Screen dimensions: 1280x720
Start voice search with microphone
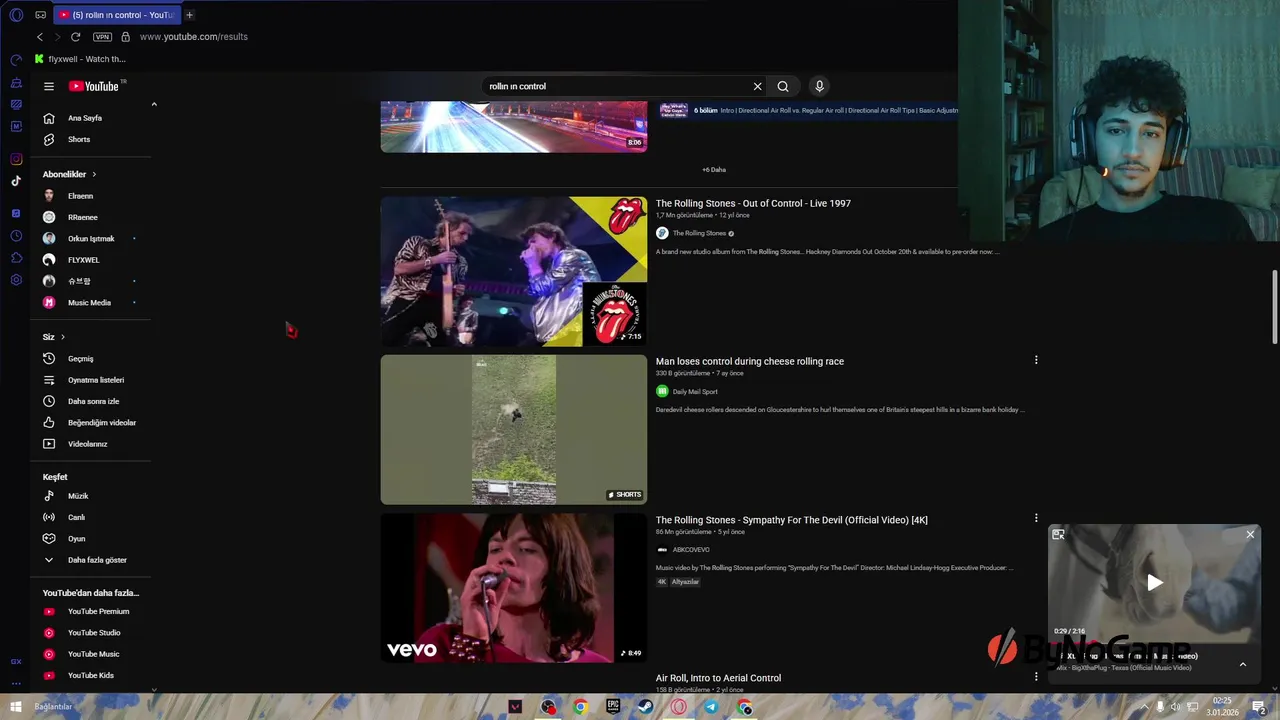(x=819, y=86)
